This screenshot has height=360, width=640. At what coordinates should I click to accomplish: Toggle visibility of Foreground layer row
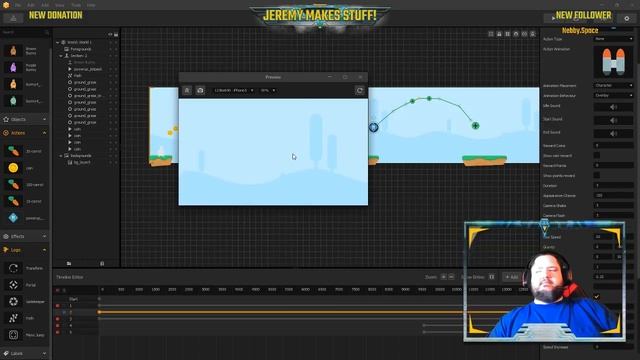[x=110, y=49]
